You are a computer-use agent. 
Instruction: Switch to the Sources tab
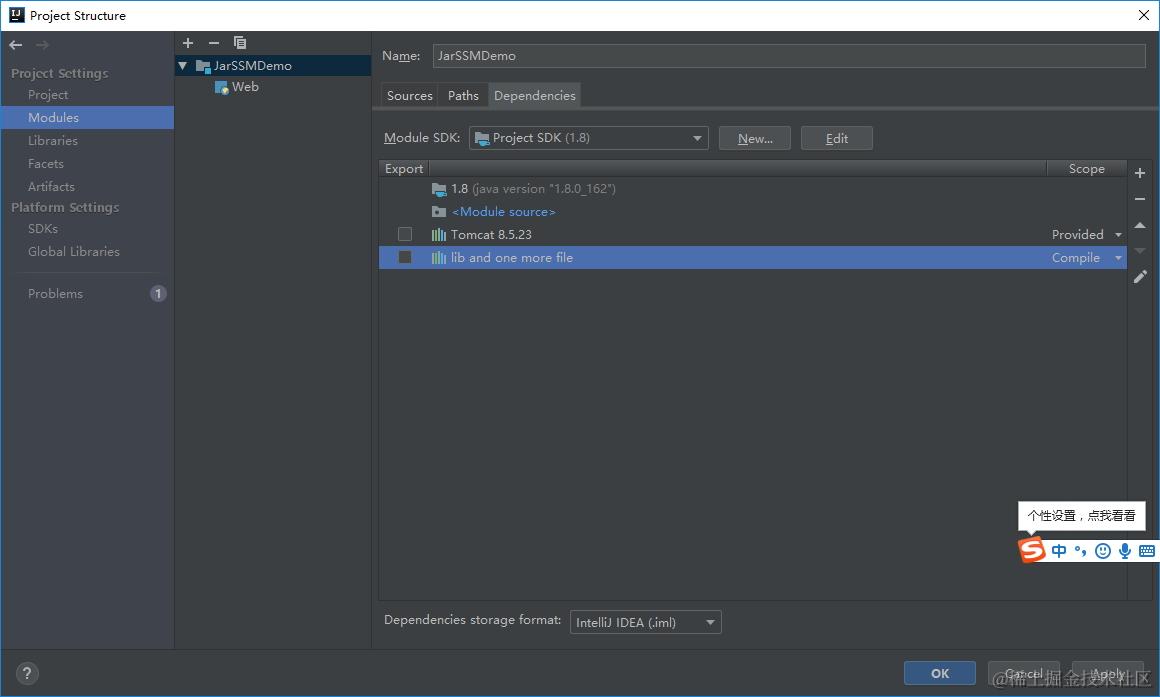coord(409,95)
